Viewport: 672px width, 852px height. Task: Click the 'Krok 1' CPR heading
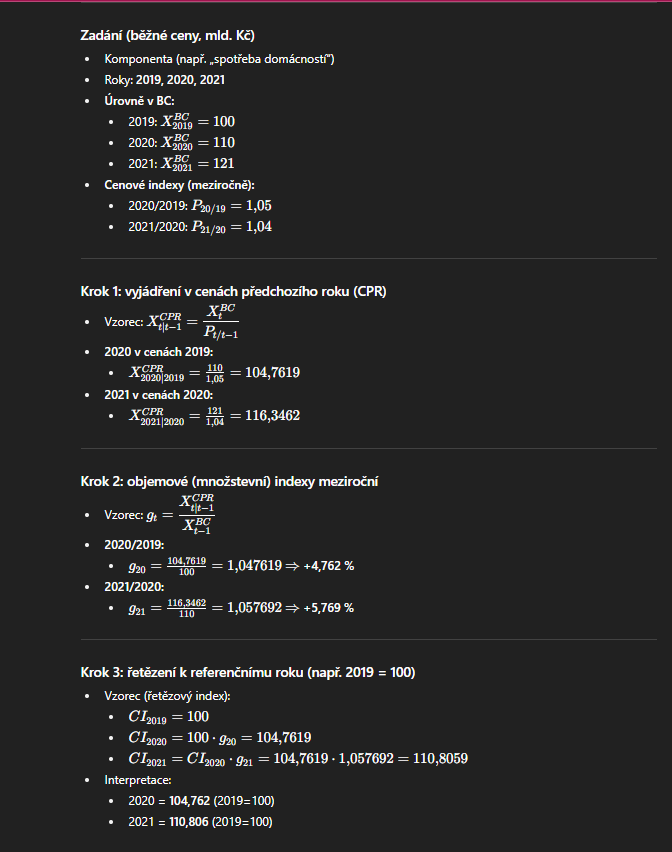[234, 291]
